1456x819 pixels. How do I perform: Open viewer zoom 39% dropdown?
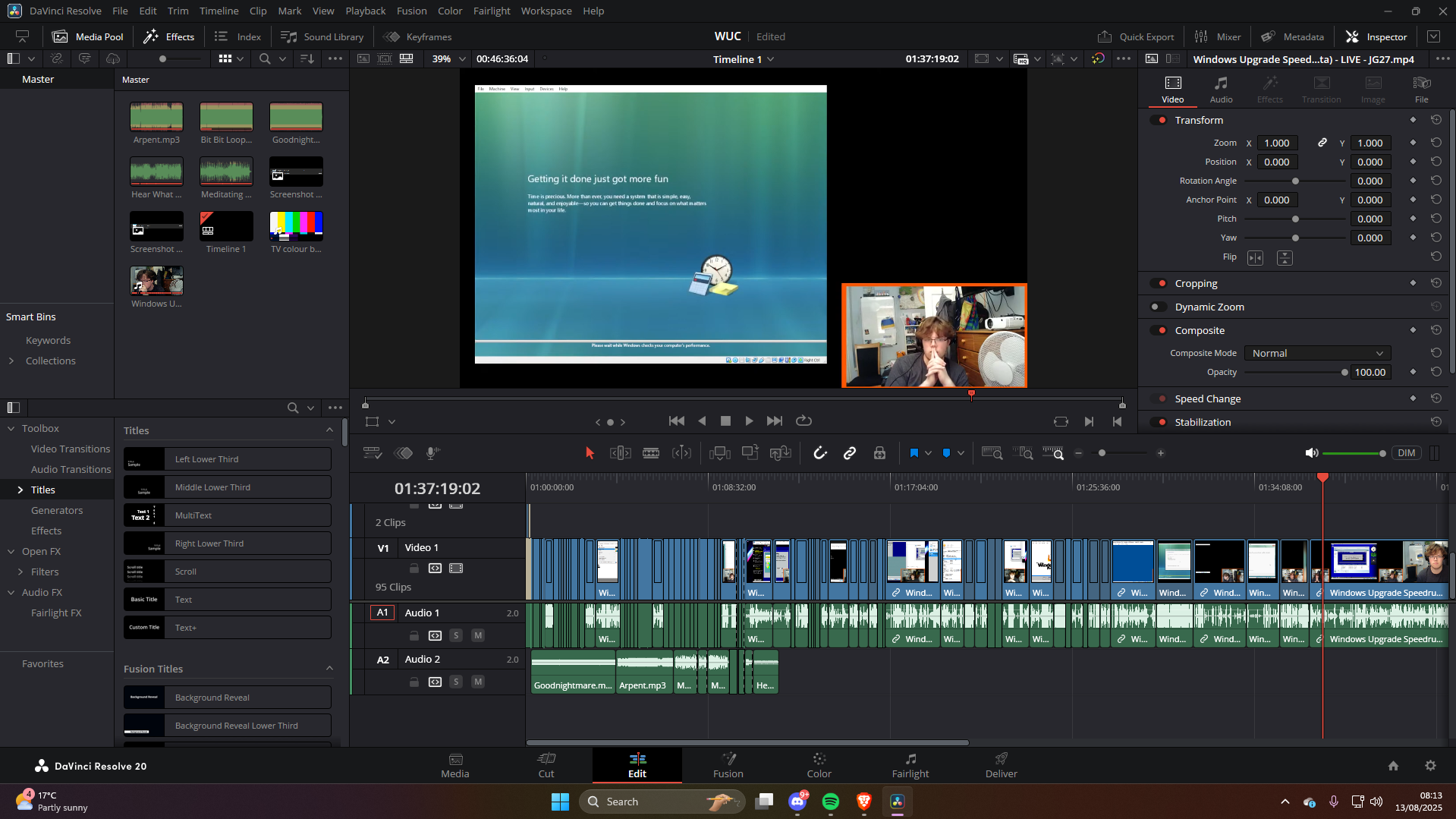pyautogui.click(x=448, y=58)
